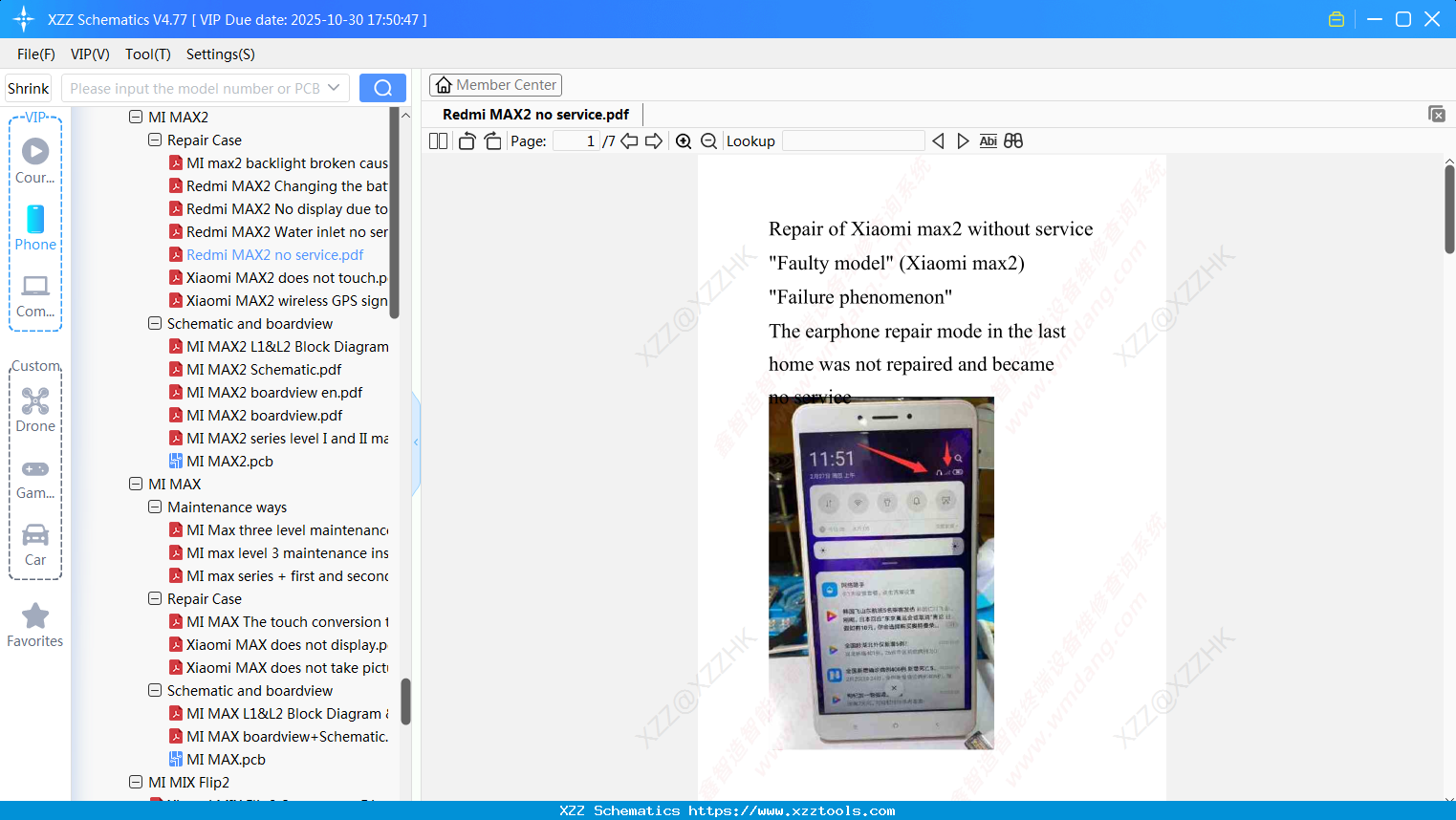
Task: Rotate the PDF page counterclockwise
Action: click(x=467, y=141)
